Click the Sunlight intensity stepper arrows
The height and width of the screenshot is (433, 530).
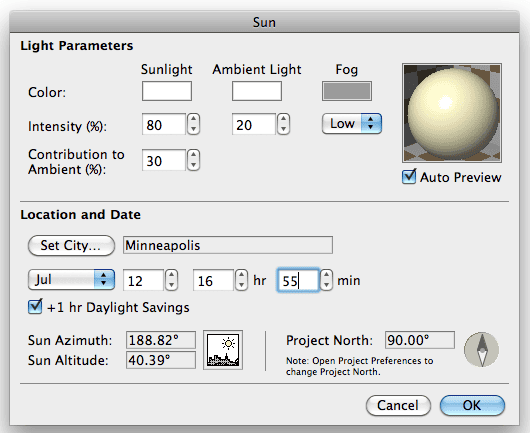point(193,124)
